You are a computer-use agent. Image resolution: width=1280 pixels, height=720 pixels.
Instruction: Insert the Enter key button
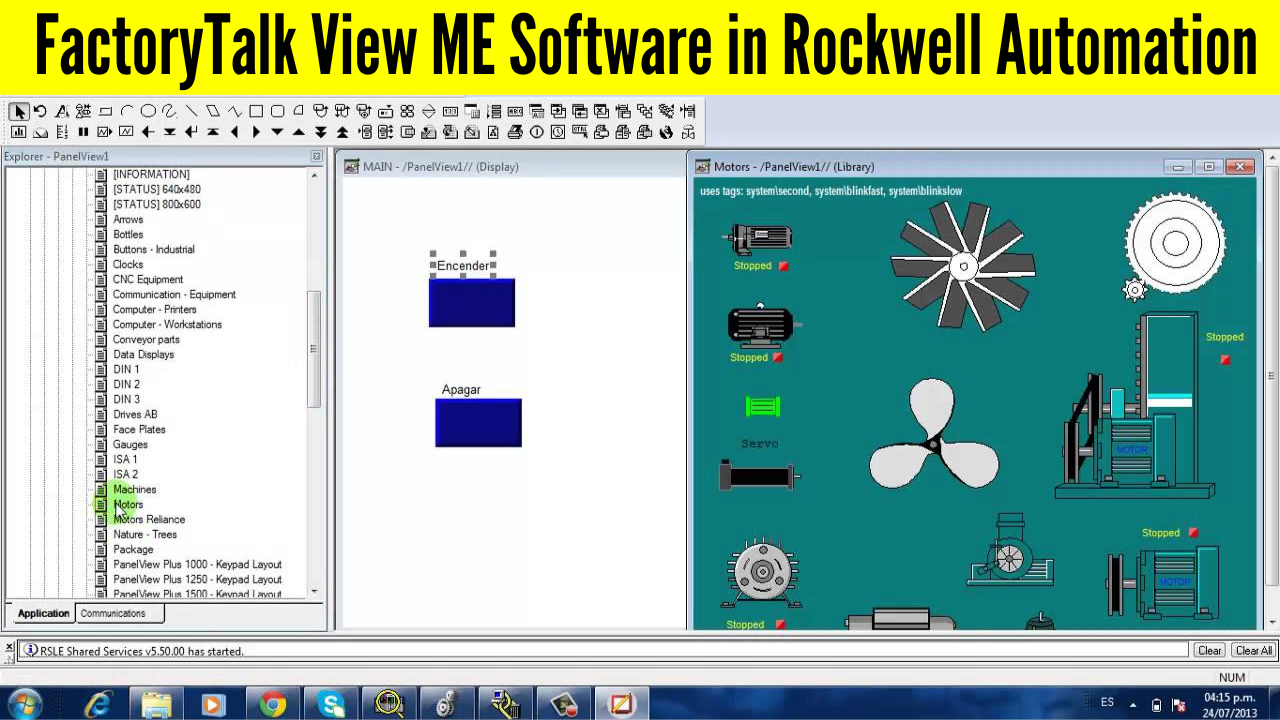pos(191,132)
